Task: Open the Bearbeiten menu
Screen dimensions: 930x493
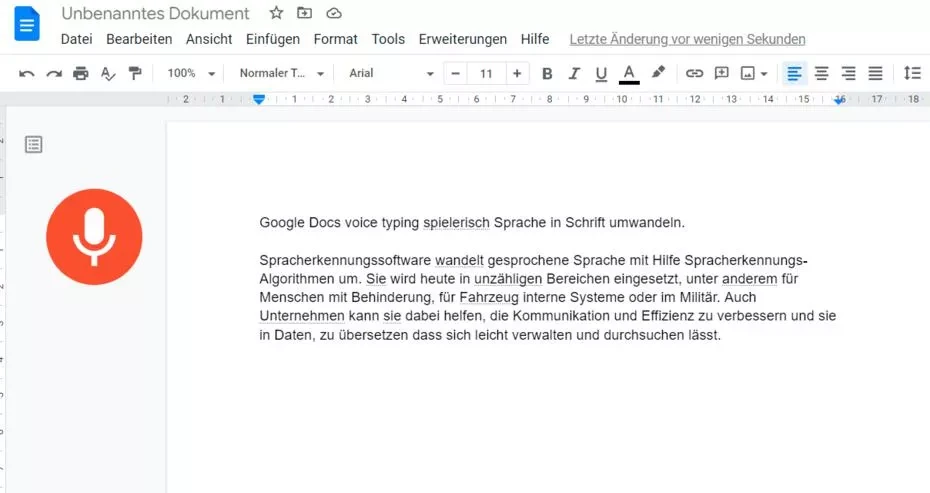Action: click(x=139, y=39)
